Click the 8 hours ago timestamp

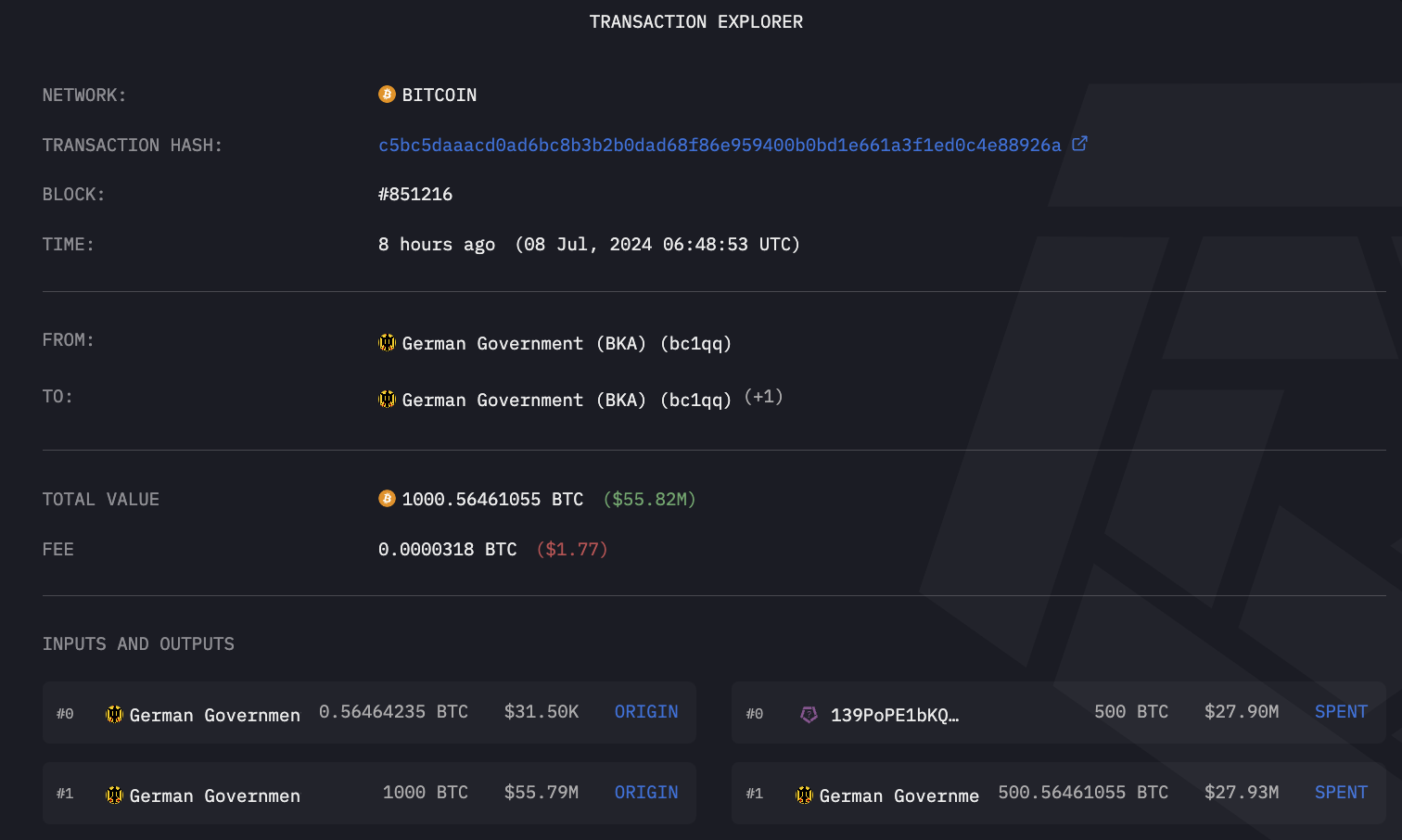[x=437, y=244]
